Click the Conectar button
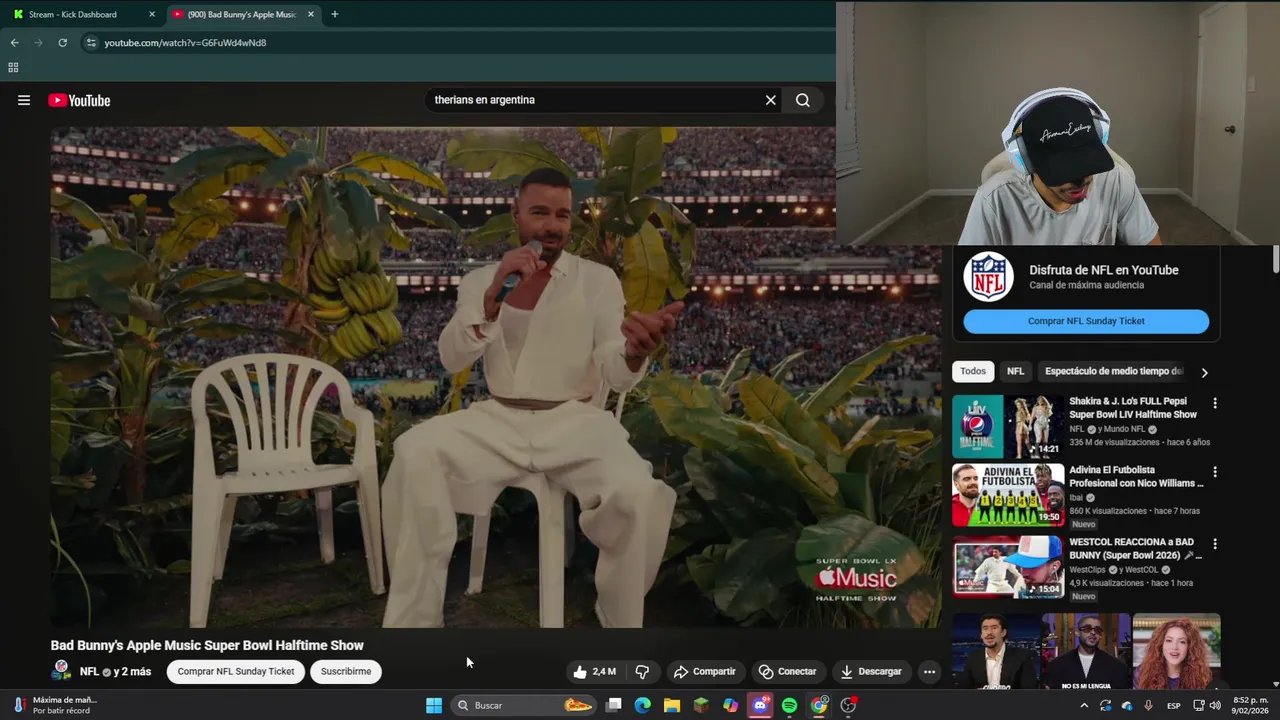 pyautogui.click(x=787, y=672)
